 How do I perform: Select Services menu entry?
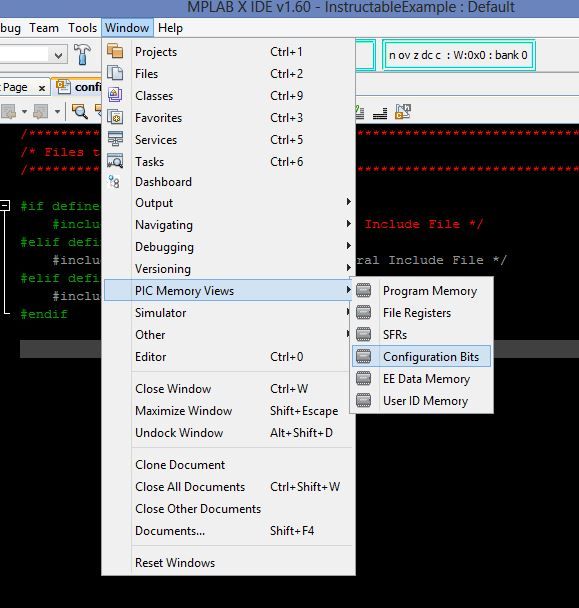(229, 139)
